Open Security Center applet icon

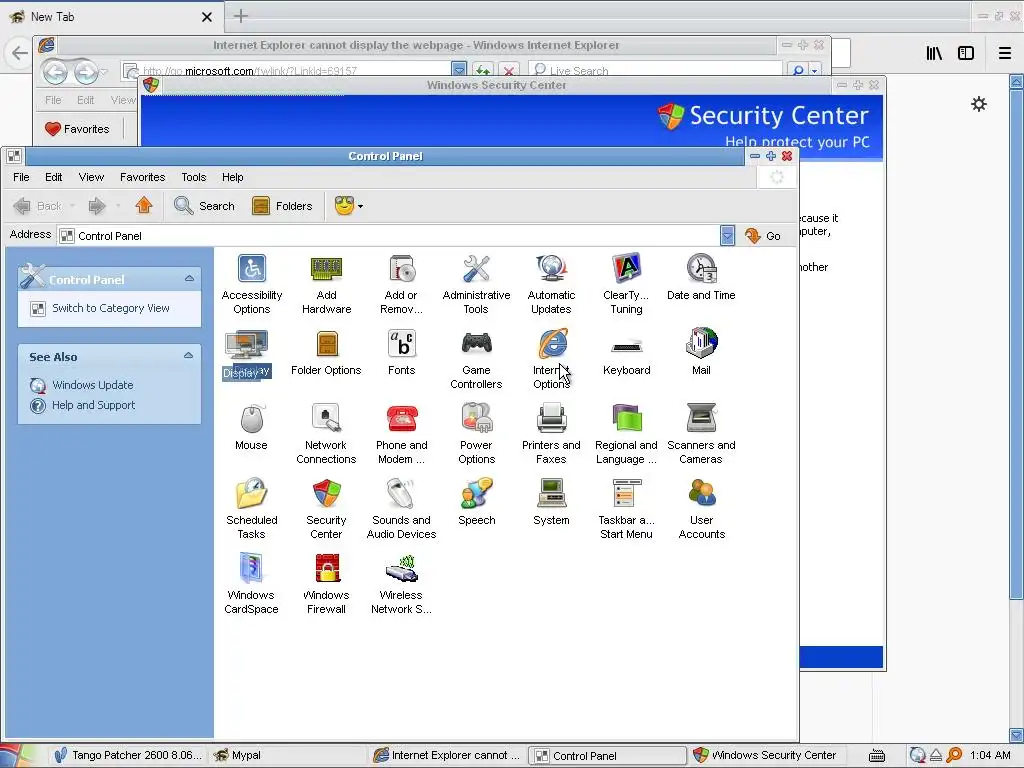tap(326, 509)
